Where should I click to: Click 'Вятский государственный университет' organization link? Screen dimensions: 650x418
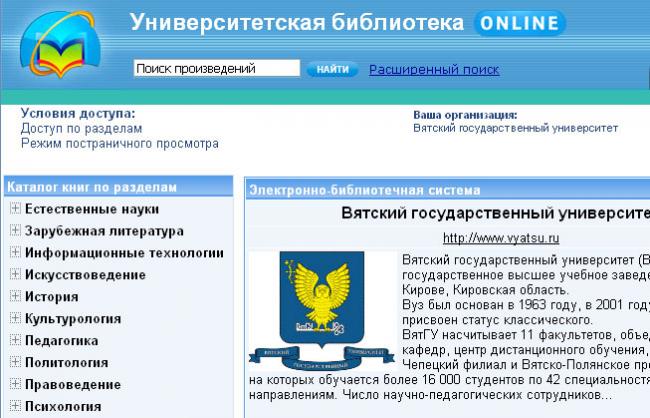click(x=515, y=128)
